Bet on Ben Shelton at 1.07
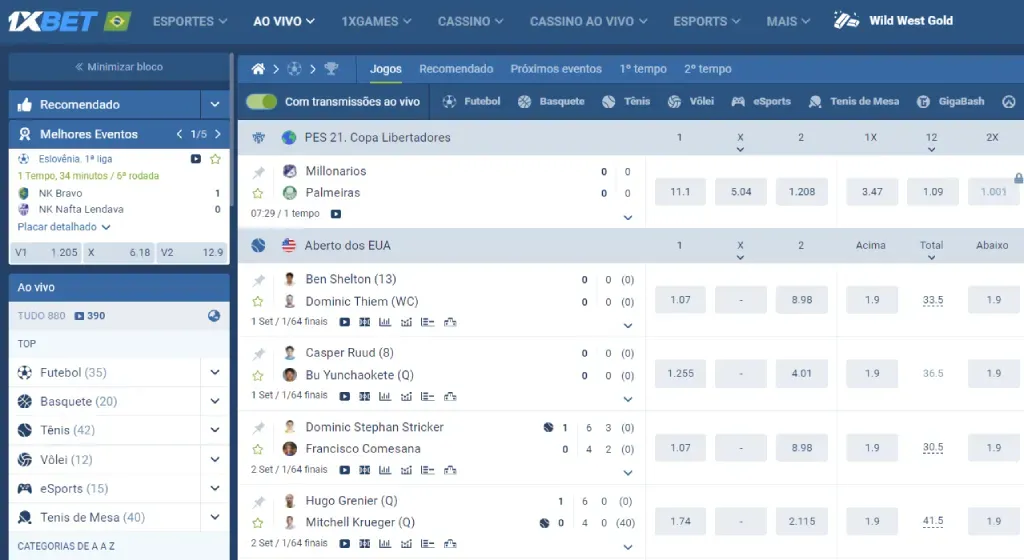 (680, 300)
